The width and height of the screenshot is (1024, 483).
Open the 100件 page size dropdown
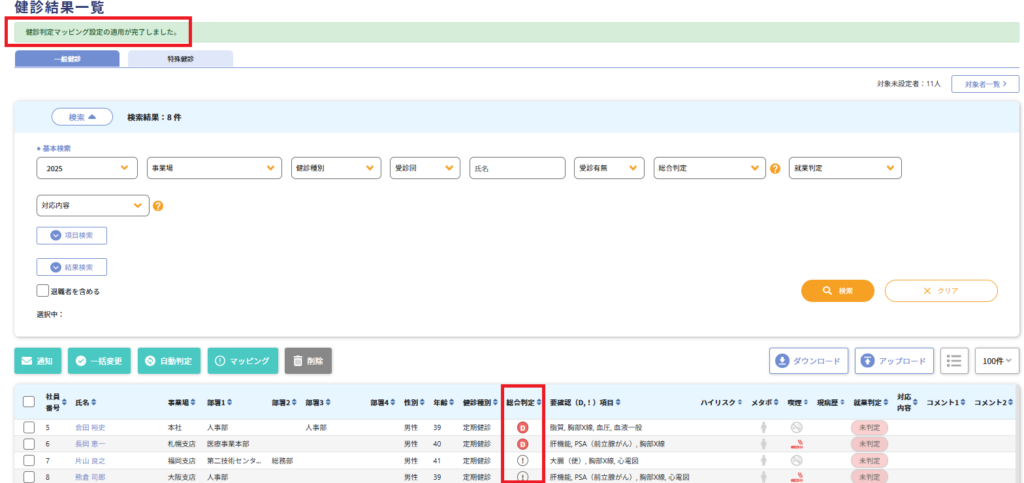995,360
